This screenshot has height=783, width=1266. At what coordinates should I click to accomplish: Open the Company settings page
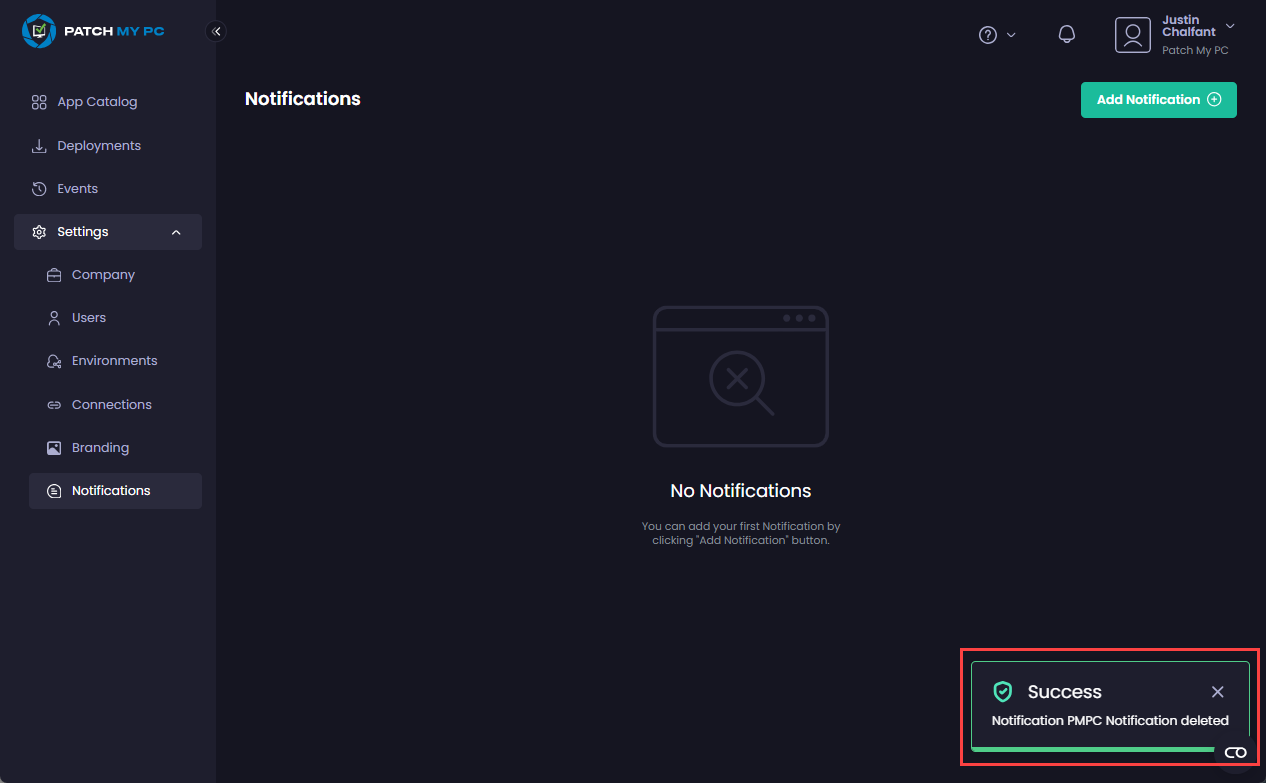point(103,275)
